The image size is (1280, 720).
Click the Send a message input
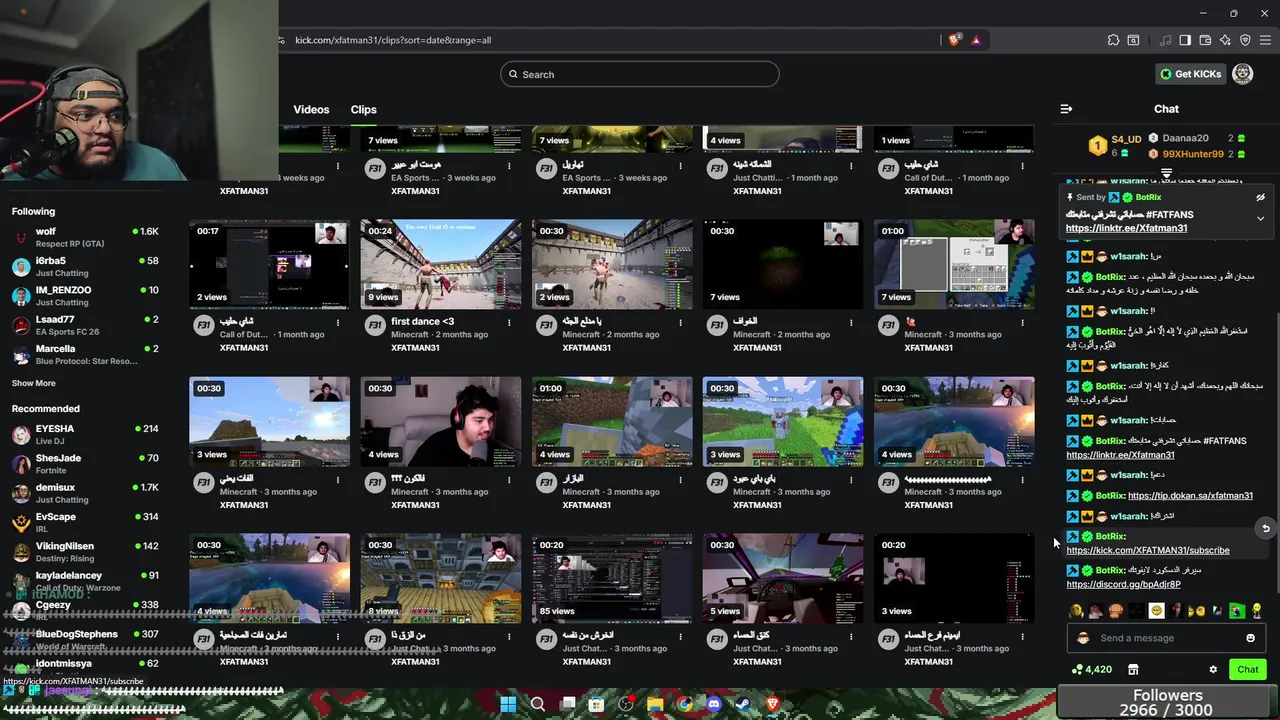[x=1165, y=638]
